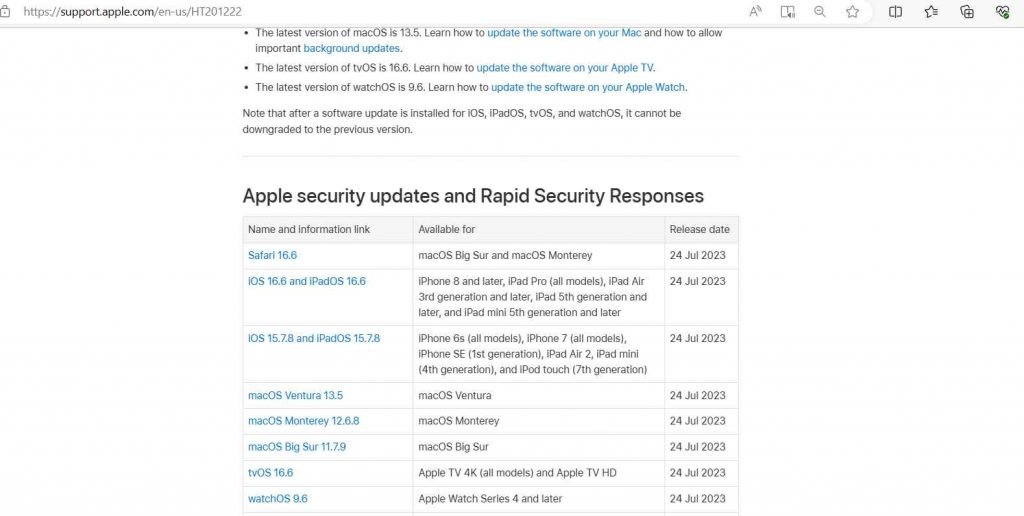Add page to favorites with star icon
This screenshot has width=1024, height=516.
click(852, 11)
